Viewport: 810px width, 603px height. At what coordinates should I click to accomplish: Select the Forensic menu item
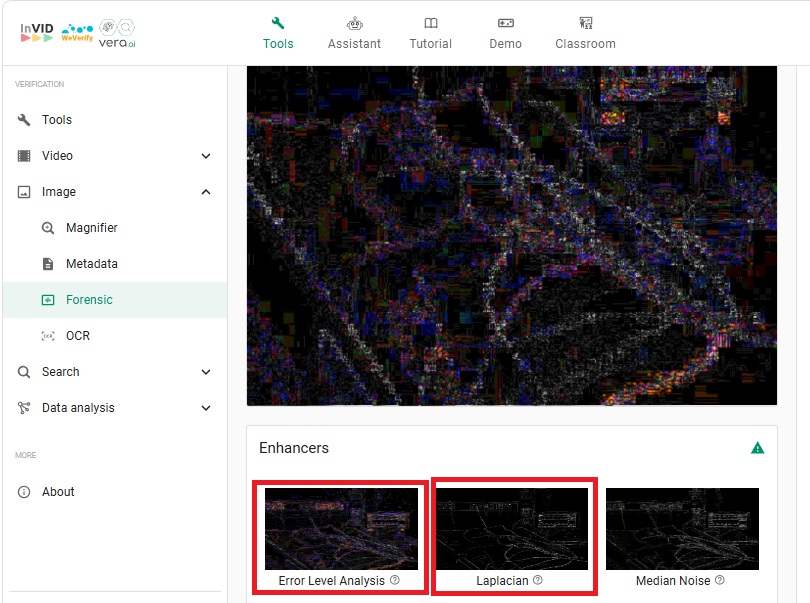[x=89, y=300]
